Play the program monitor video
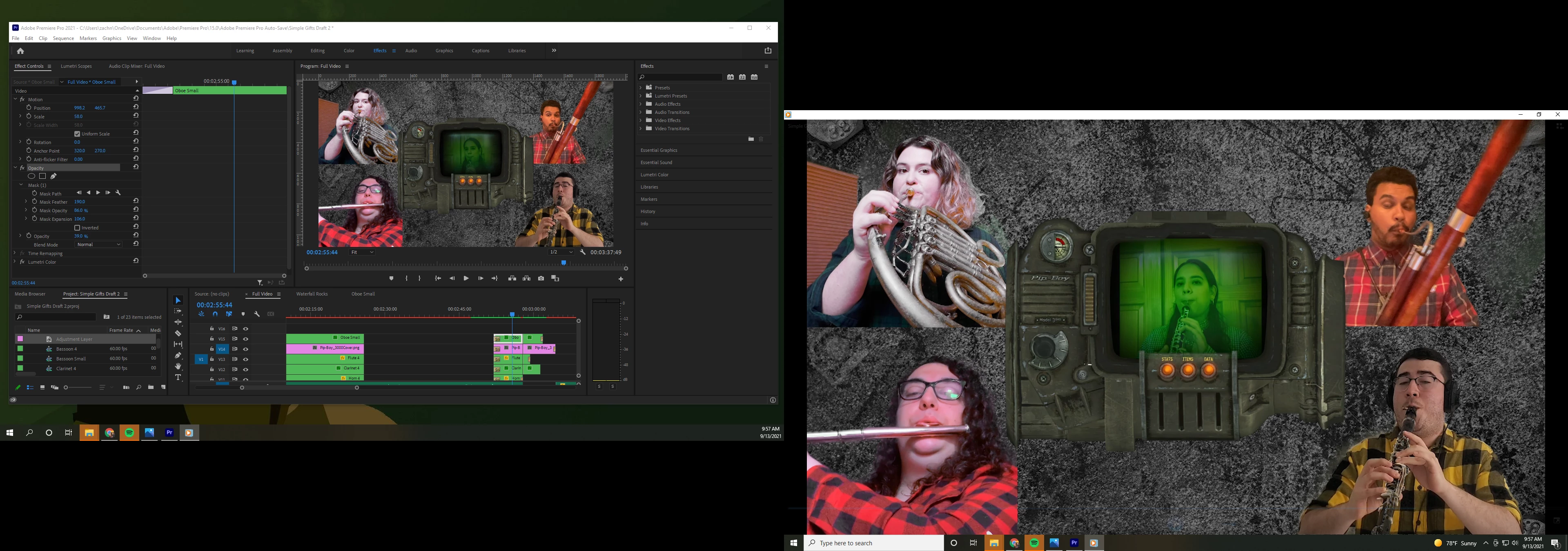 (465, 278)
